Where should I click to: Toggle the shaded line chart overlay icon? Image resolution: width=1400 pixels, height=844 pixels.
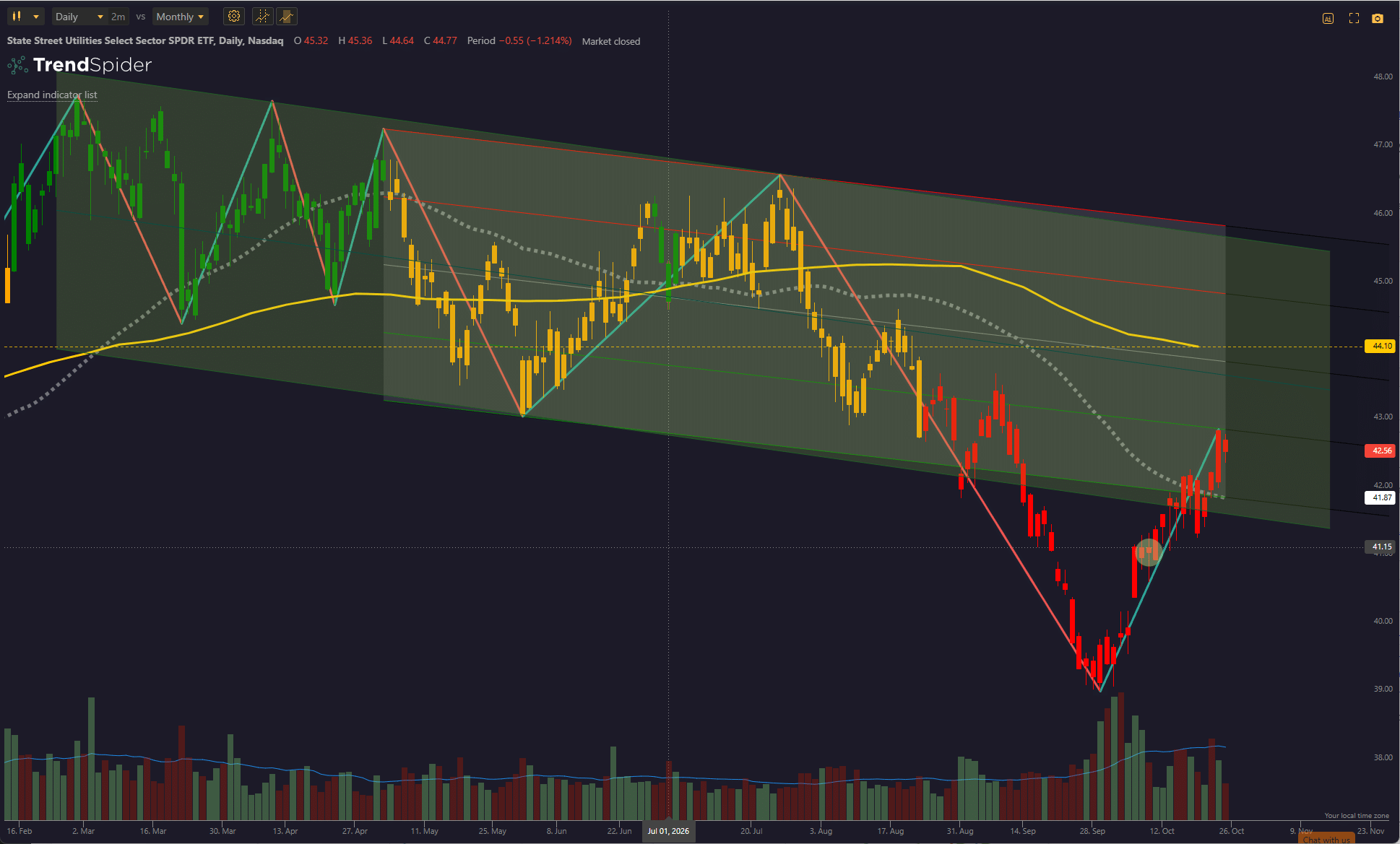click(x=287, y=17)
